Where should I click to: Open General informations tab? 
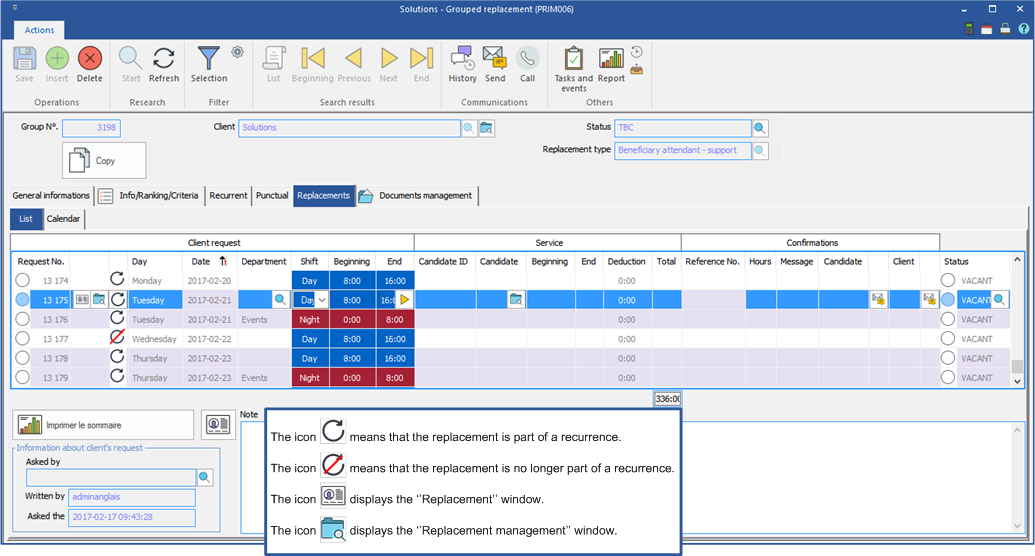pyautogui.click(x=51, y=195)
